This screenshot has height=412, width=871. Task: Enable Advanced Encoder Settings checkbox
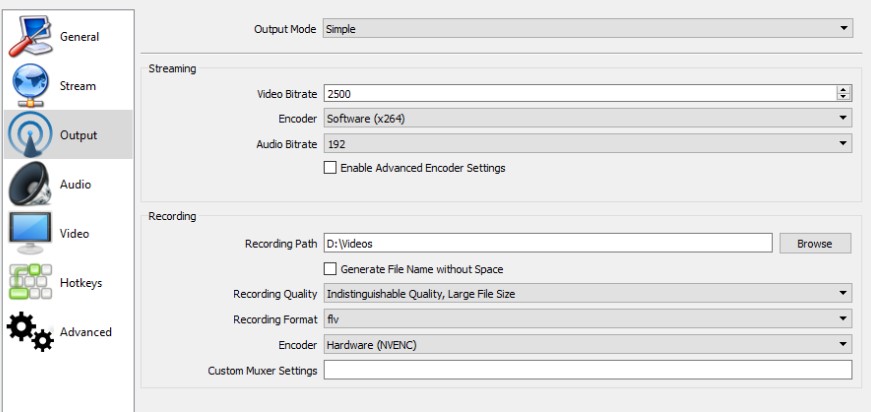coord(330,168)
